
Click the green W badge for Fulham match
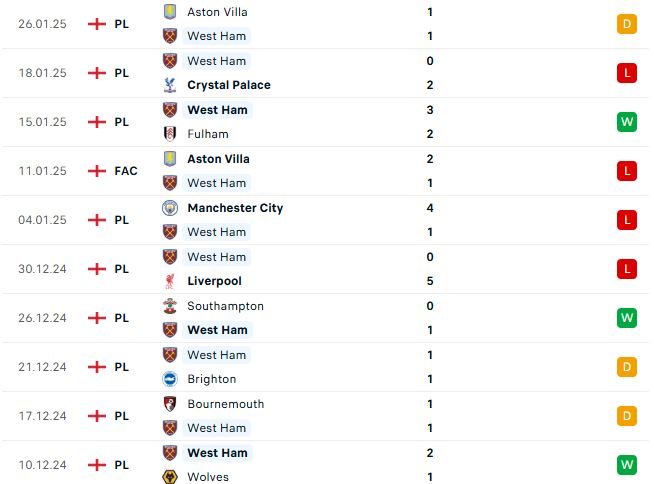click(x=627, y=122)
